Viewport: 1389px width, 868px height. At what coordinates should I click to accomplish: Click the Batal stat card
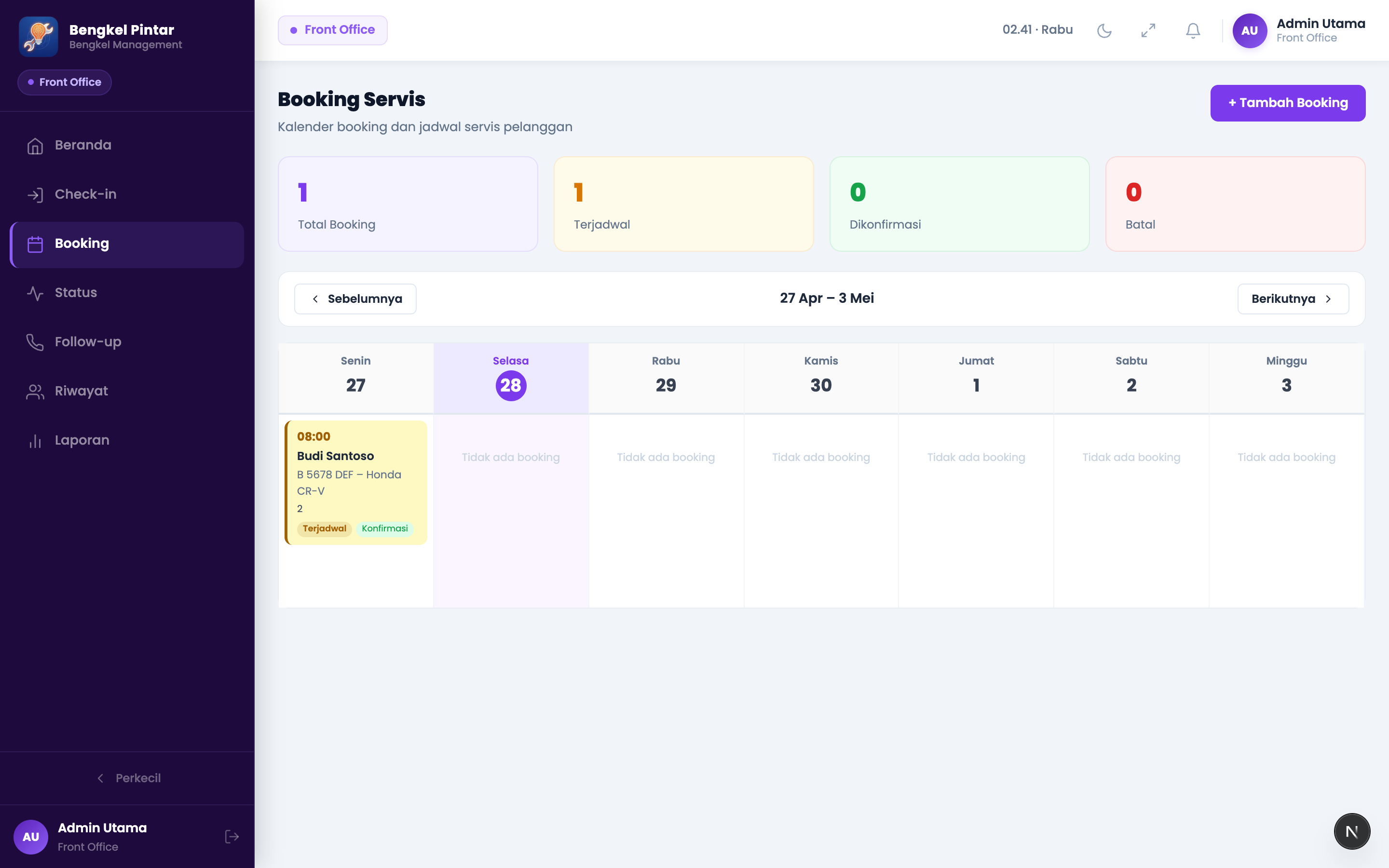(1235, 204)
